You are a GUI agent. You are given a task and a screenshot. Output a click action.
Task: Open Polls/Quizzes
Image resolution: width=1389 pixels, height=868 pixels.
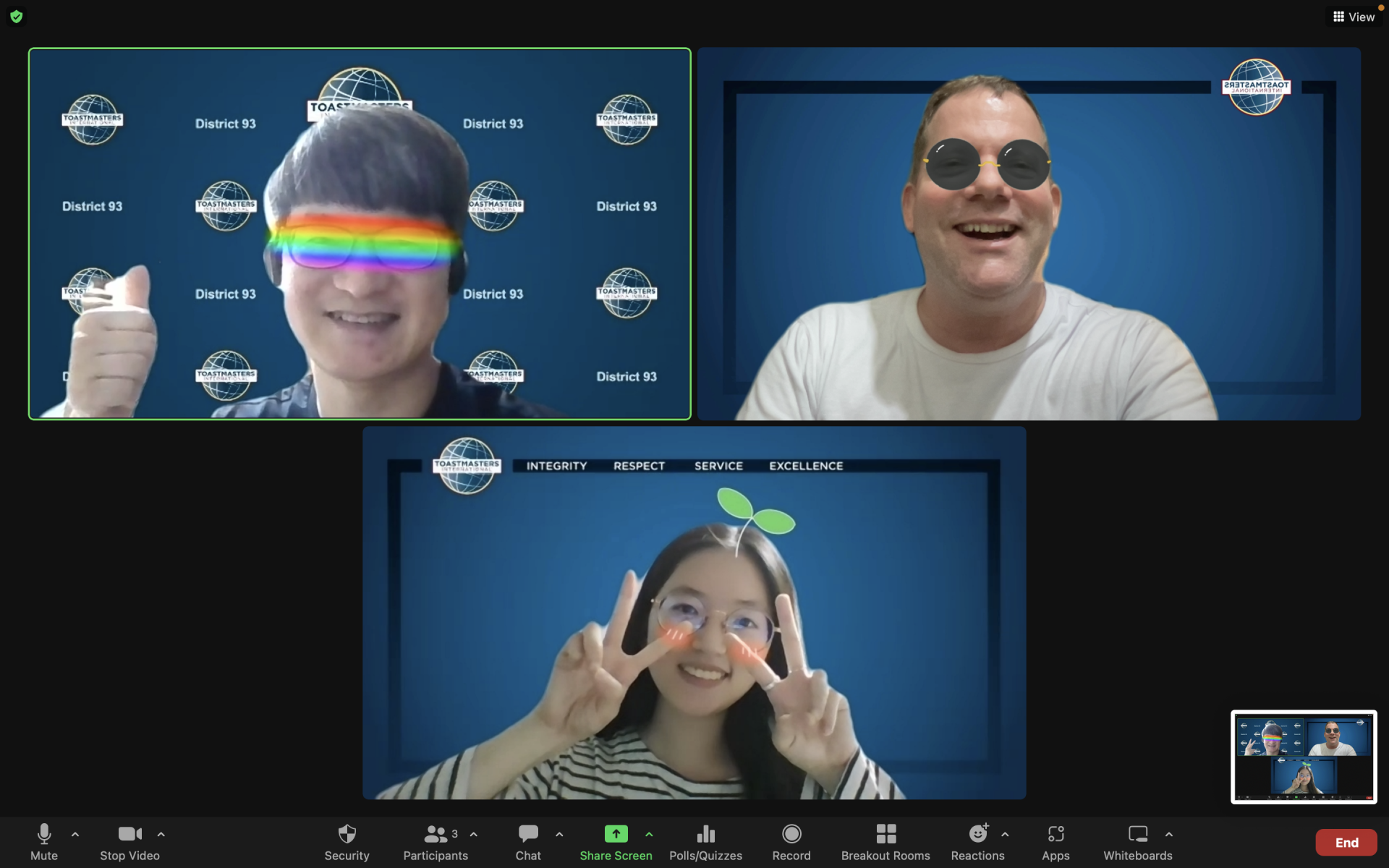coord(705,843)
